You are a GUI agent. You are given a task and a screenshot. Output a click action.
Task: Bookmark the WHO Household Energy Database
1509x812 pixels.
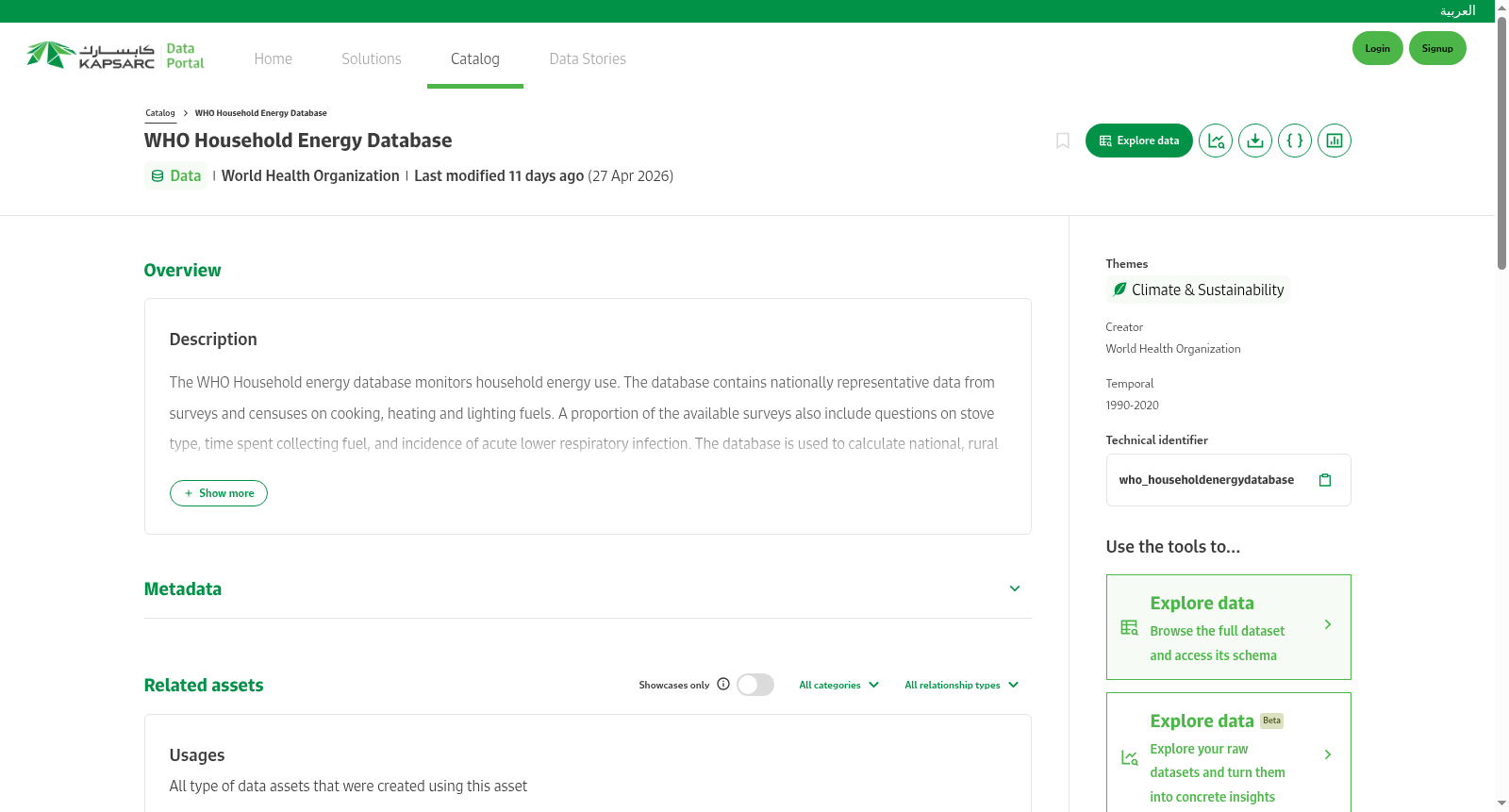(1063, 141)
